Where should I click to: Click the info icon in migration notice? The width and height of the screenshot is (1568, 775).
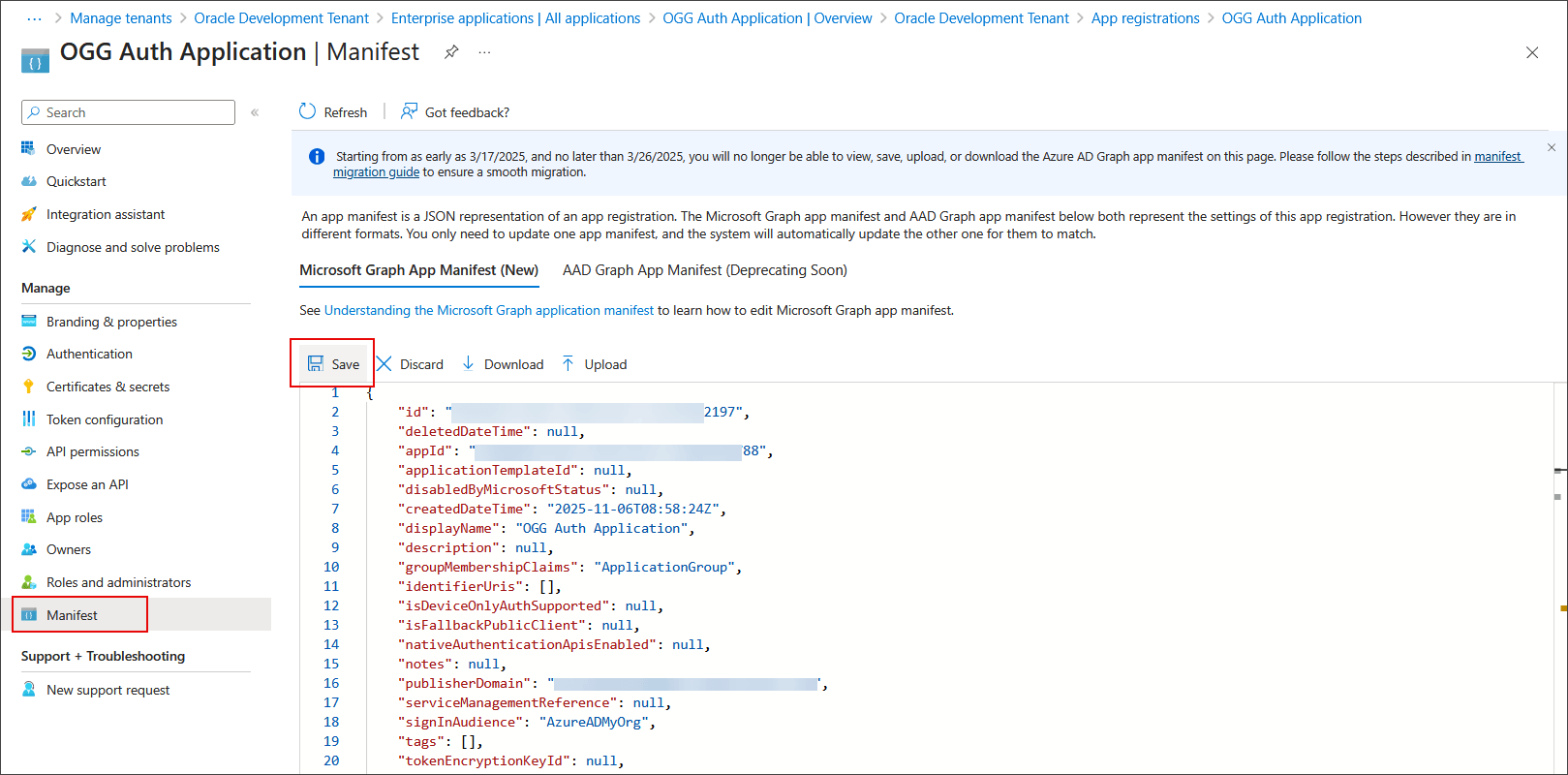(316, 156)
